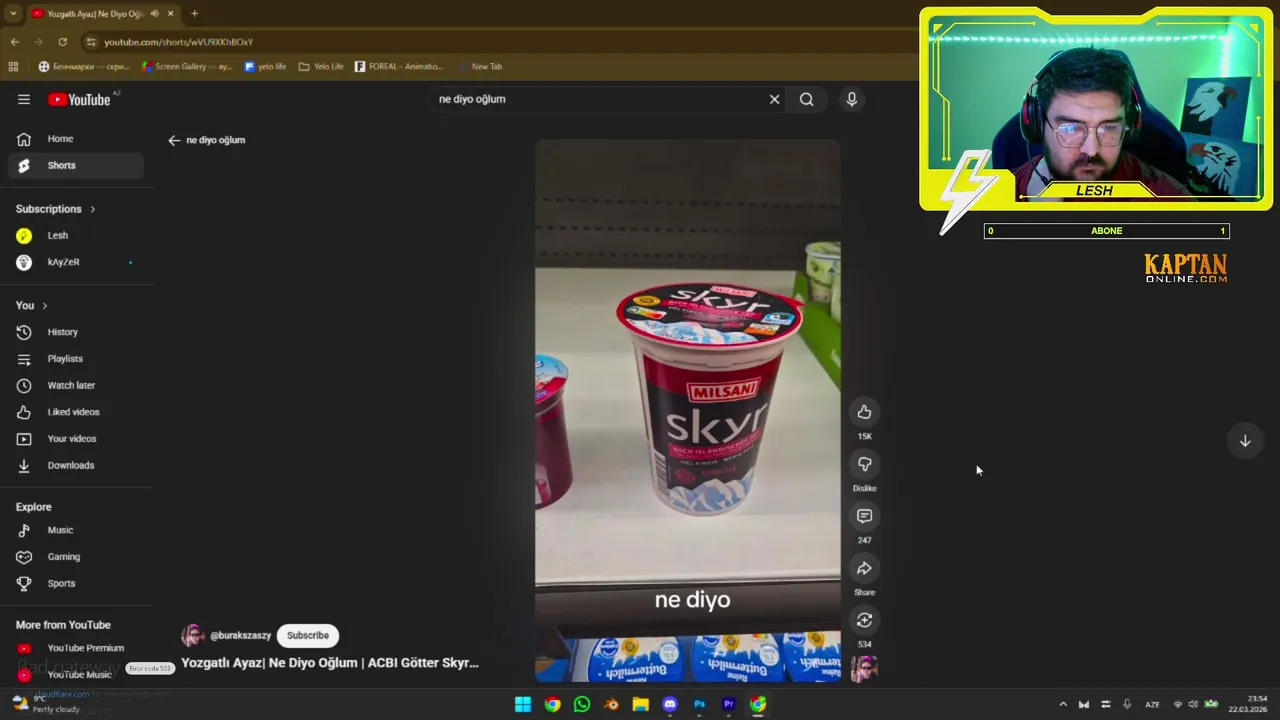Screen dimensions: 1280x720
Task: Click the AZE keyboard language indicator
Action: coord(1152,704)
